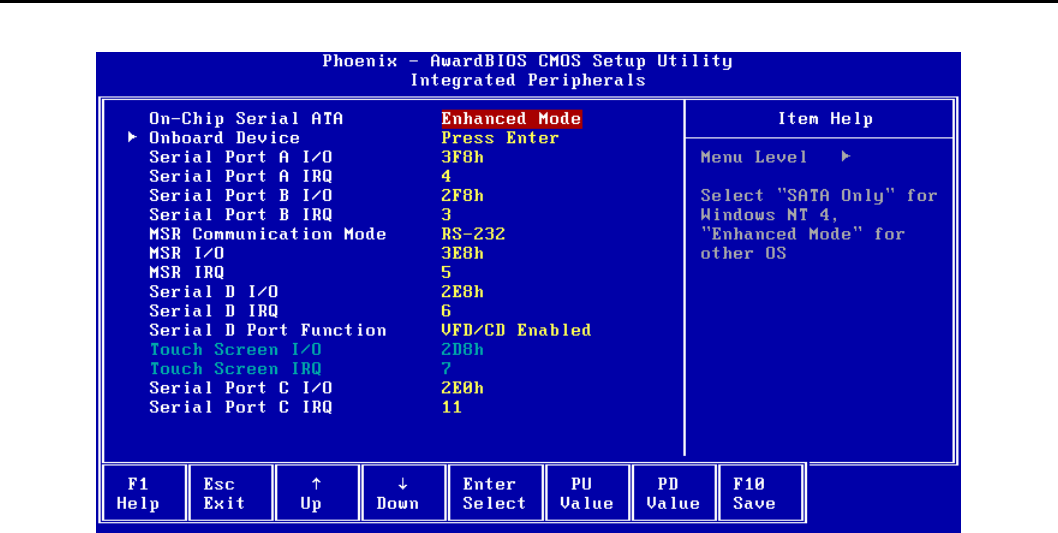Change the Serial Port C IRQ value 11
Viewport: 1058px width, 533px height.
click(x=451, y=408)
